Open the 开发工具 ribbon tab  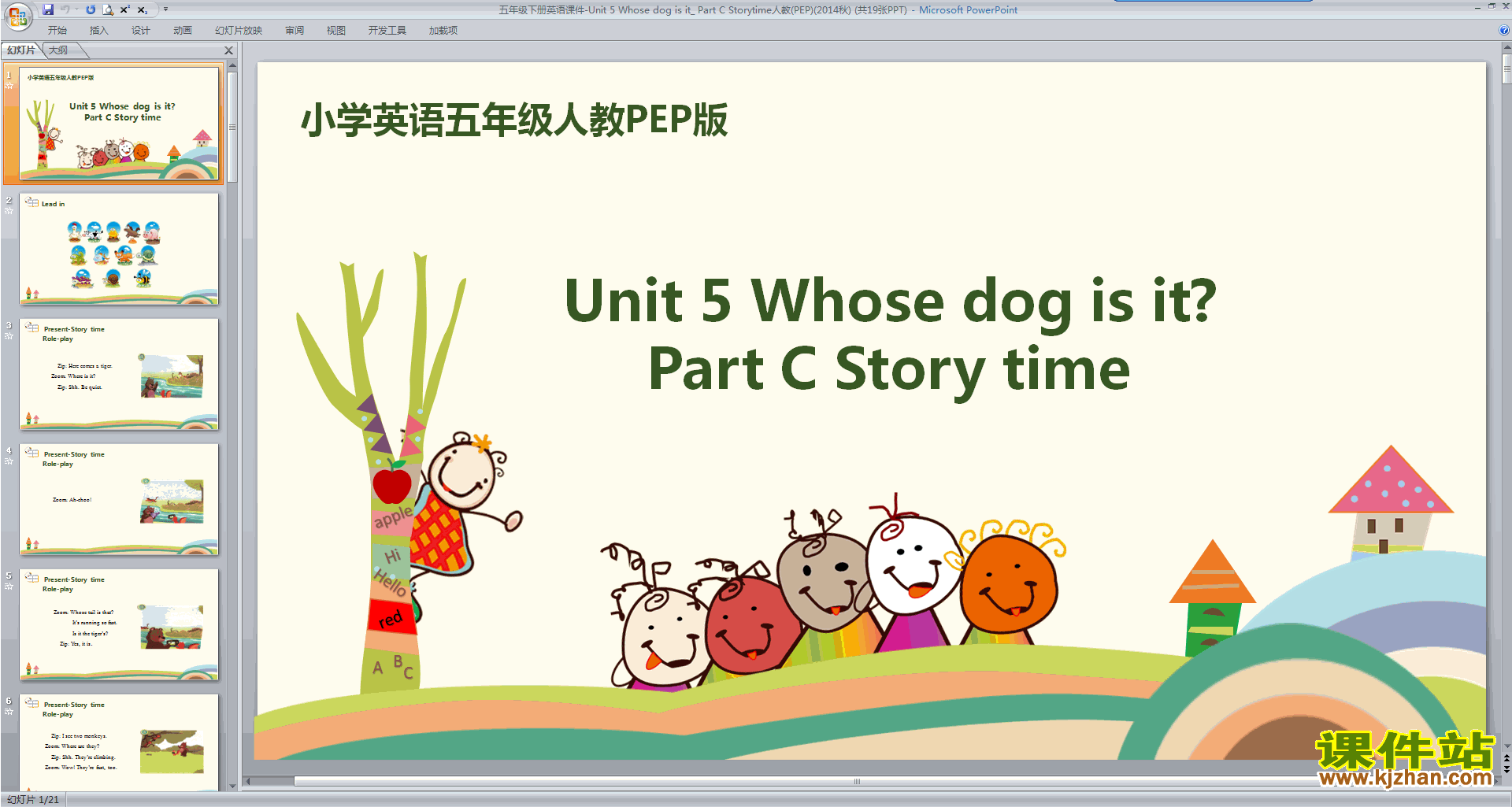(387, 31)
